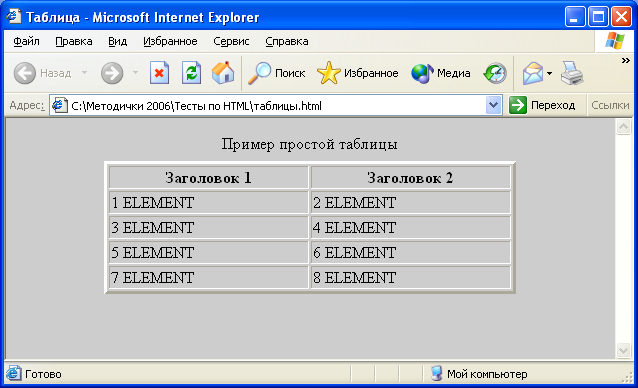Click the Мой компьютер zone icon
The image size is (638, 388).
(x=437, y=373)
